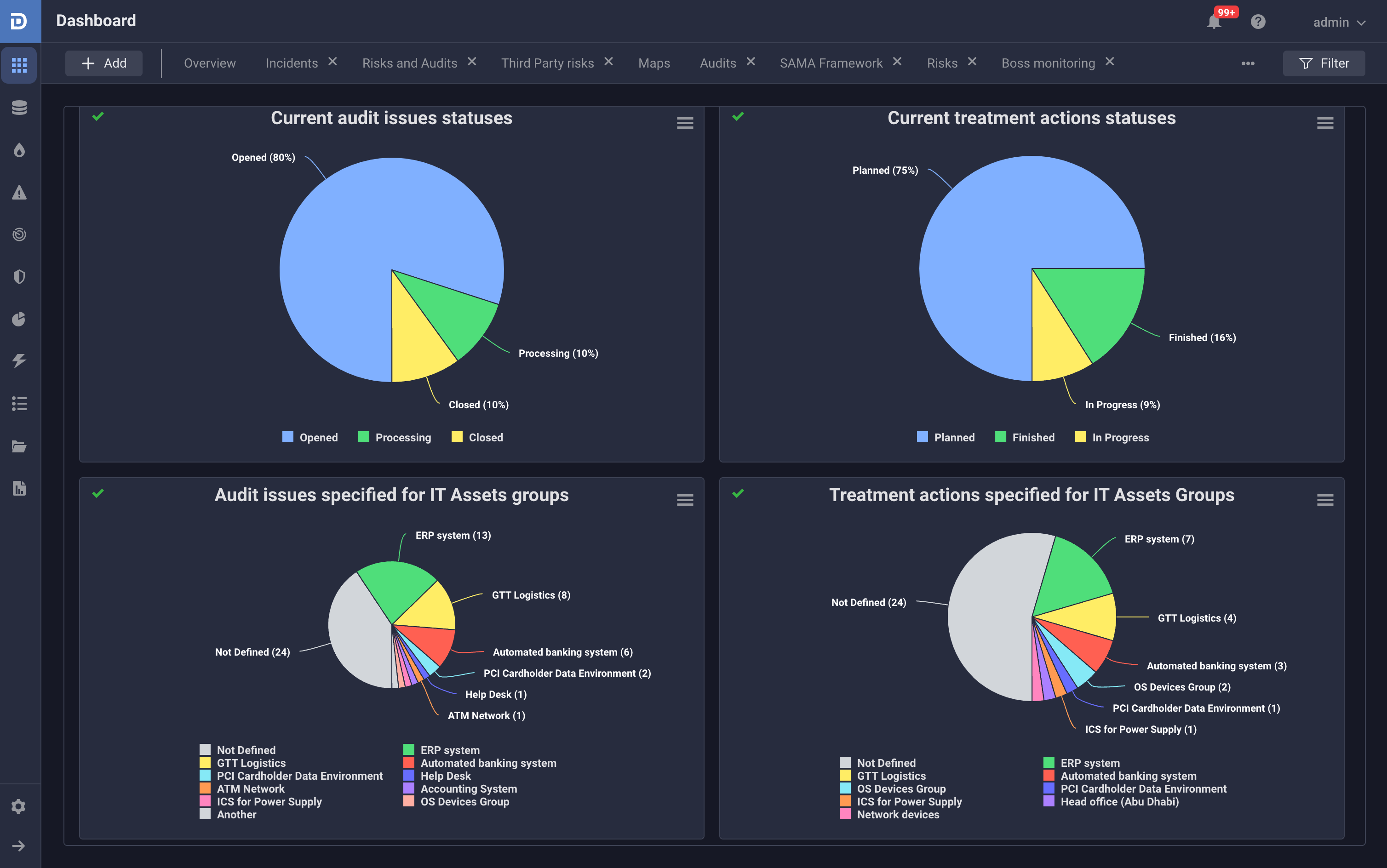The height and width of the screenshot is (868, 1387).
Task: Open the pie chart sidebar icon
Action: pos(19,319)
